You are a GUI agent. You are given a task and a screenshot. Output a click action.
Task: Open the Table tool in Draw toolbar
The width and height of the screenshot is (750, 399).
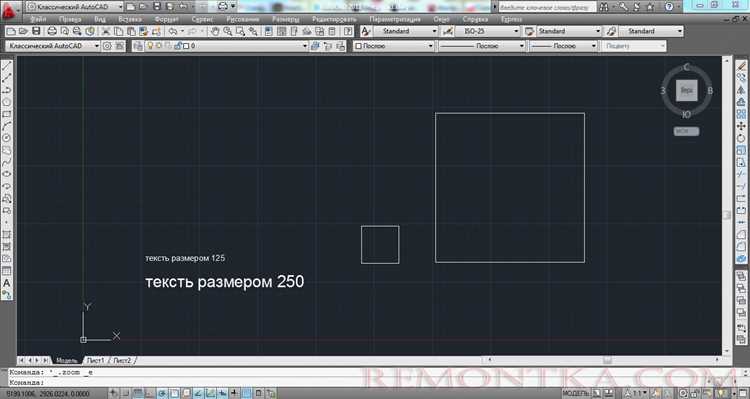click(7, 271)
